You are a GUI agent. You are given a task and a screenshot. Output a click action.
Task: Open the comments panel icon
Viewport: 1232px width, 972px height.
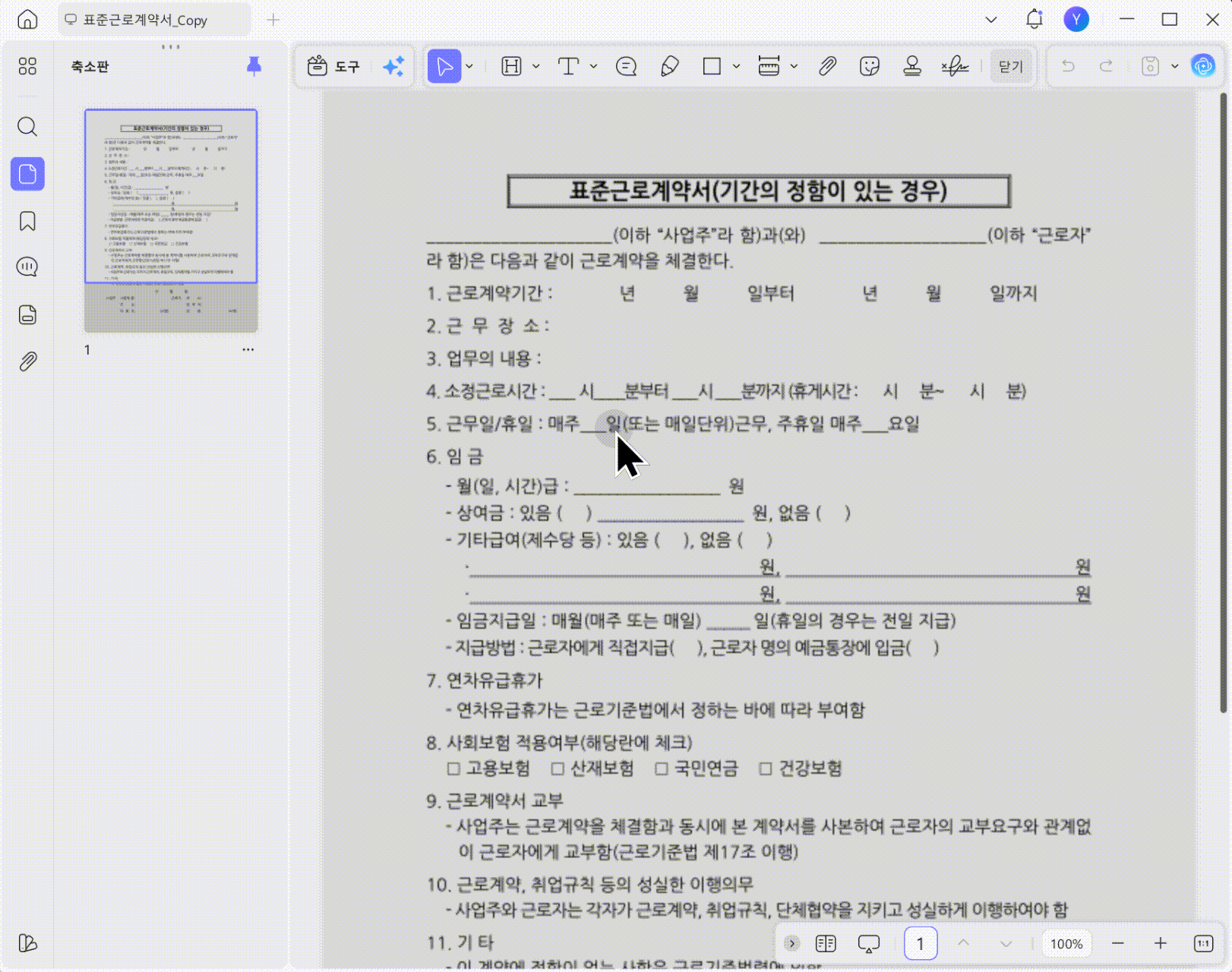[27, 267]
